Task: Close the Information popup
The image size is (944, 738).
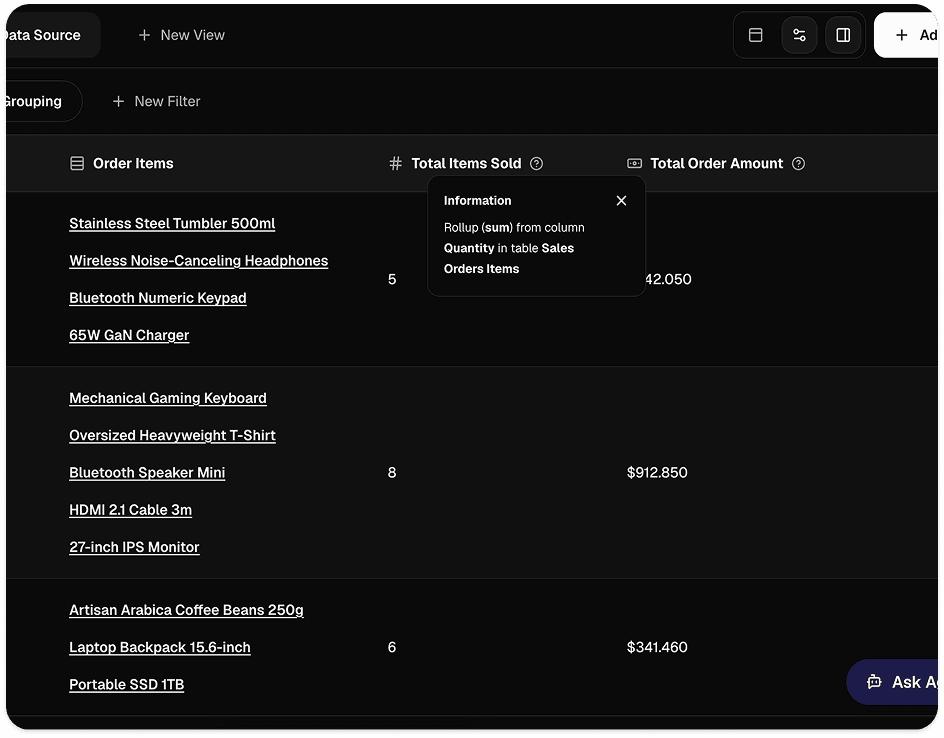Action: click(621, 200)
